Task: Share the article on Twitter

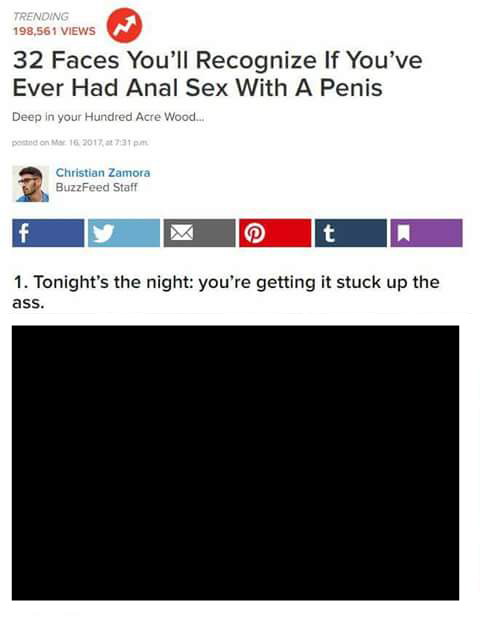Action: 124,233
